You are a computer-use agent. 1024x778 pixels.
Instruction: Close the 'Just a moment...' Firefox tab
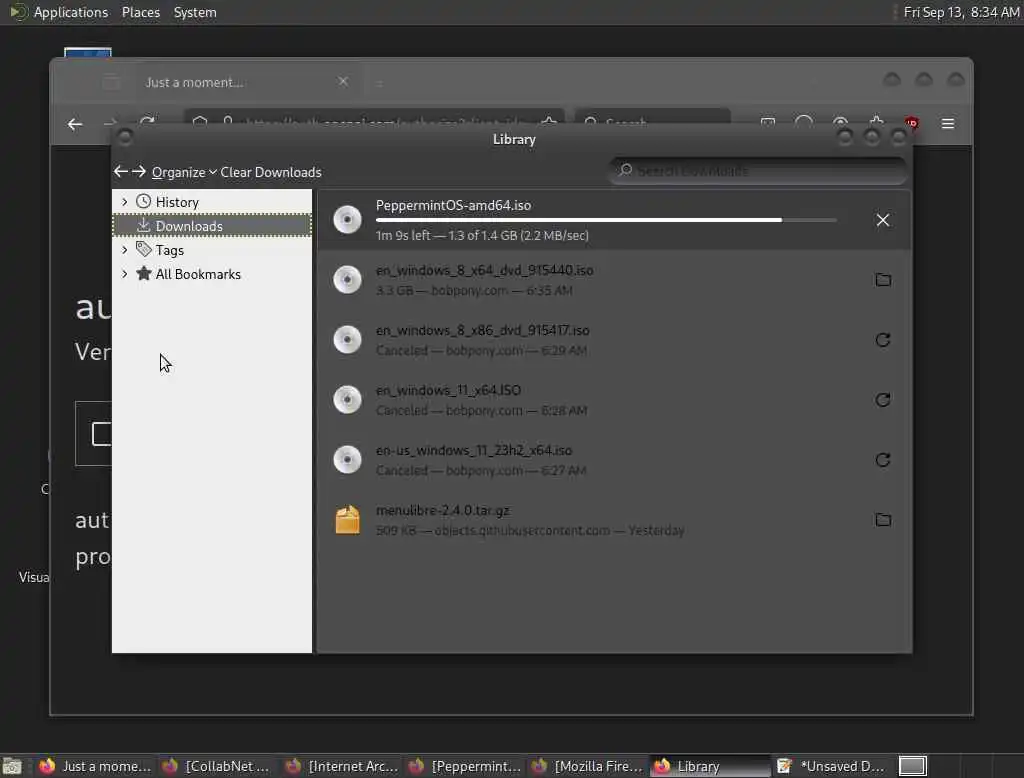pos(343,82)
